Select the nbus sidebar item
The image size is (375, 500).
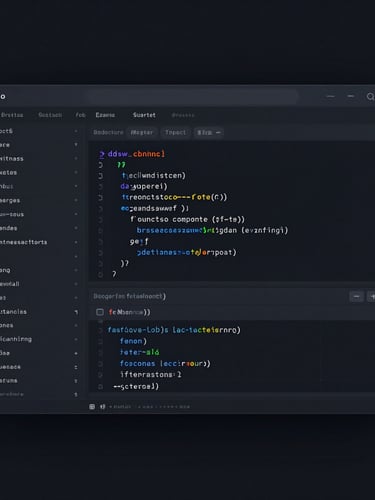(x=7, y=187)
